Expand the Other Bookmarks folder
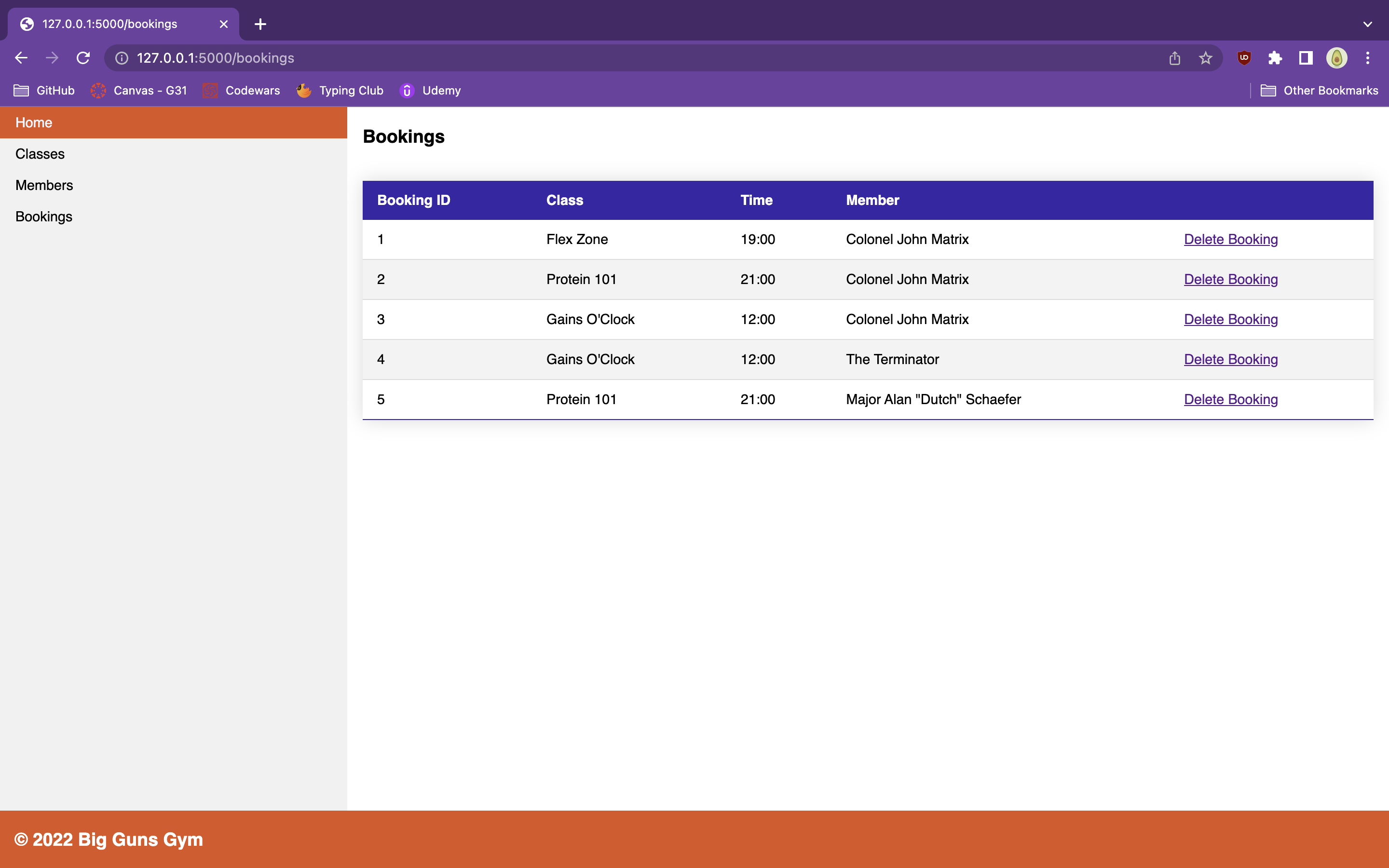Image resolution: width=1389 pixels, height=868 pixels. point(1319,91)
